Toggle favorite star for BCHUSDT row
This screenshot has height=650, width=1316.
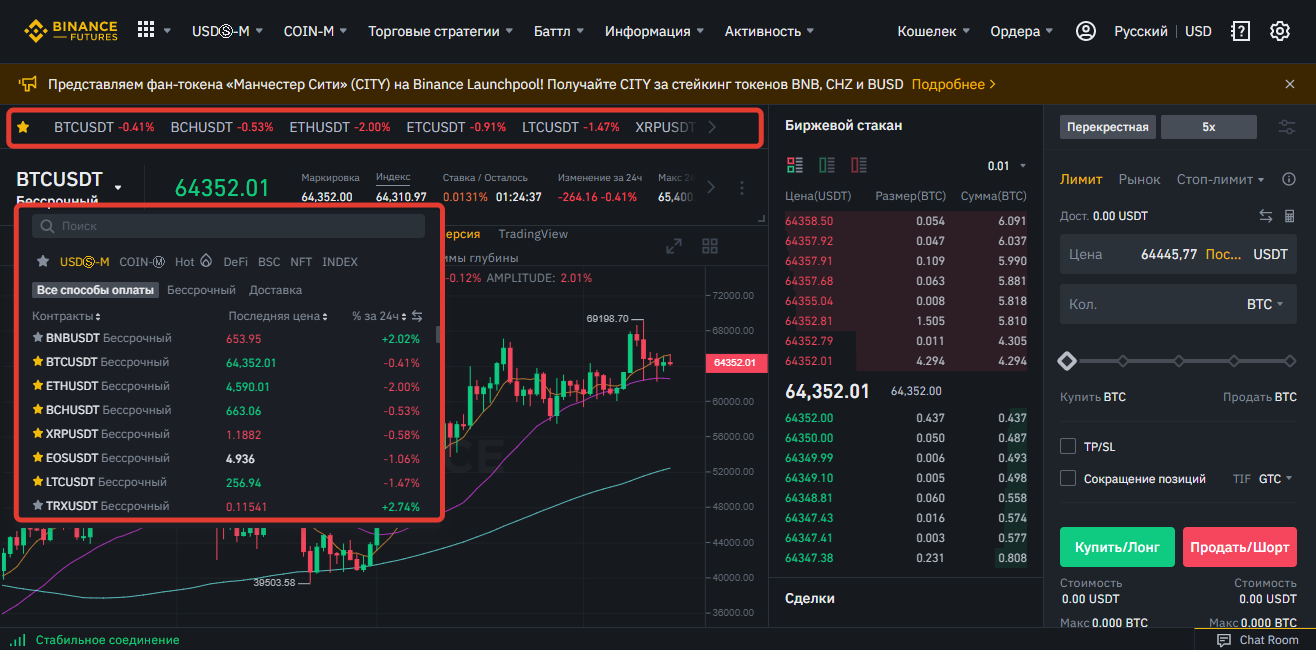point(38,410)
